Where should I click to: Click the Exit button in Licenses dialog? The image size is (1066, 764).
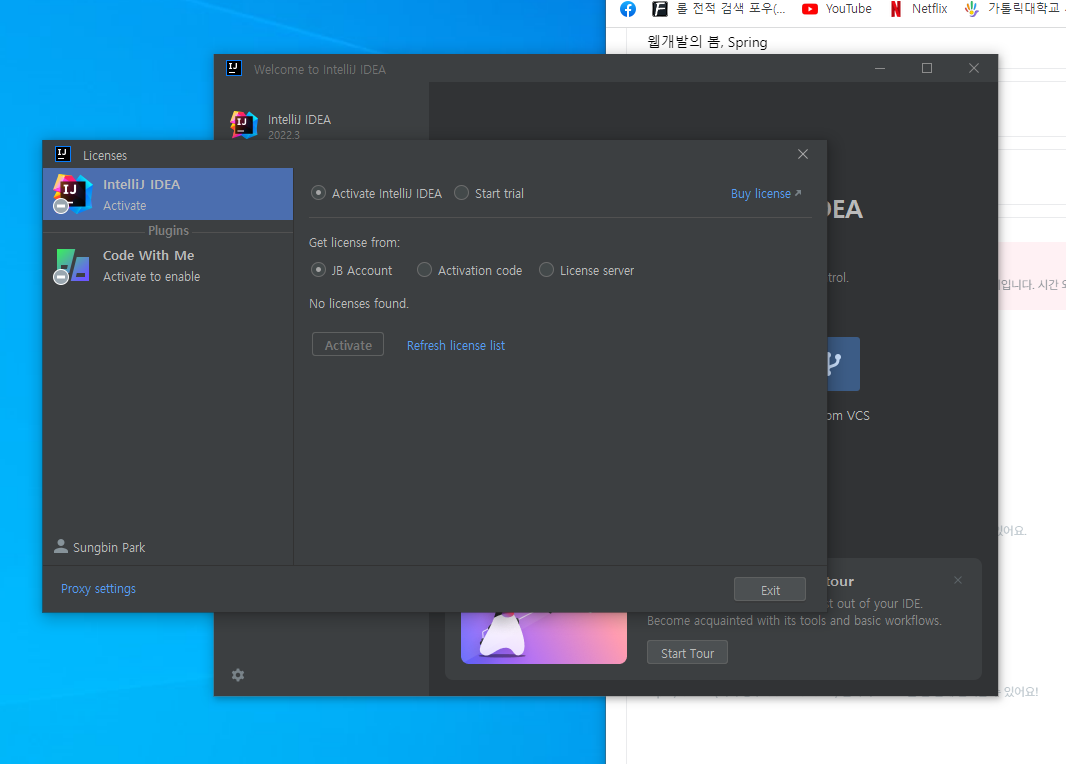(x=770, y=590)
